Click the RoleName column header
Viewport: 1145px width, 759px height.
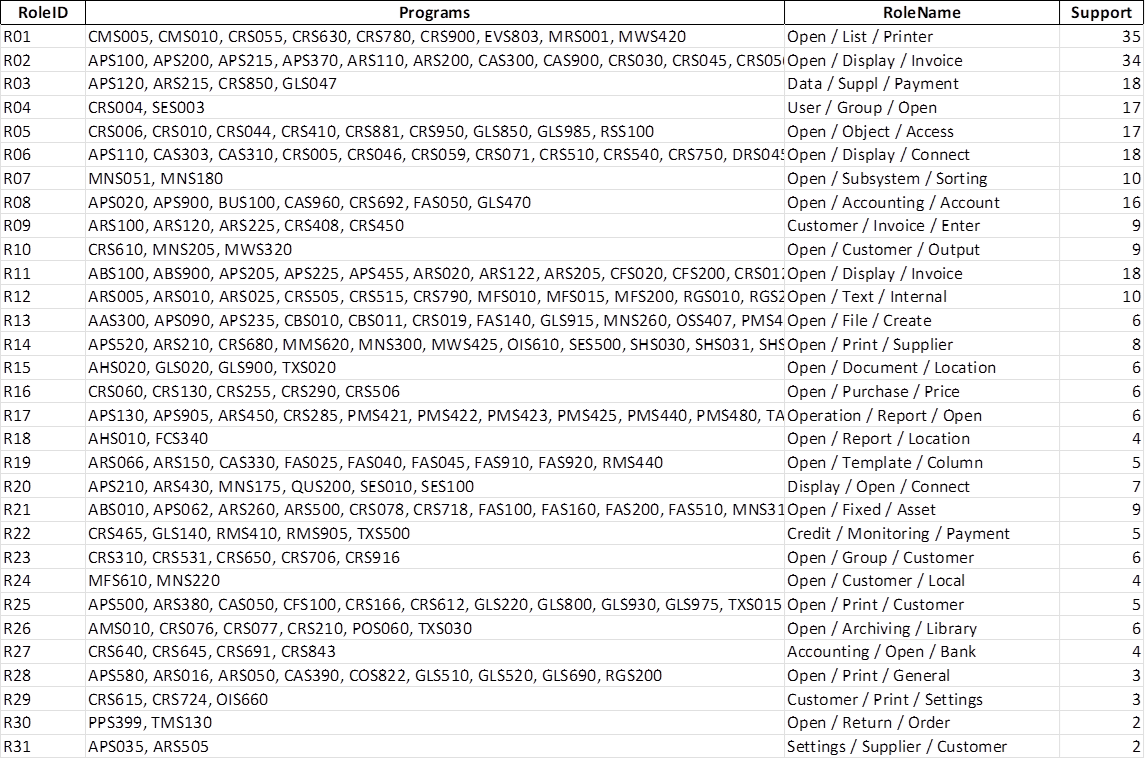pos(921,13)
